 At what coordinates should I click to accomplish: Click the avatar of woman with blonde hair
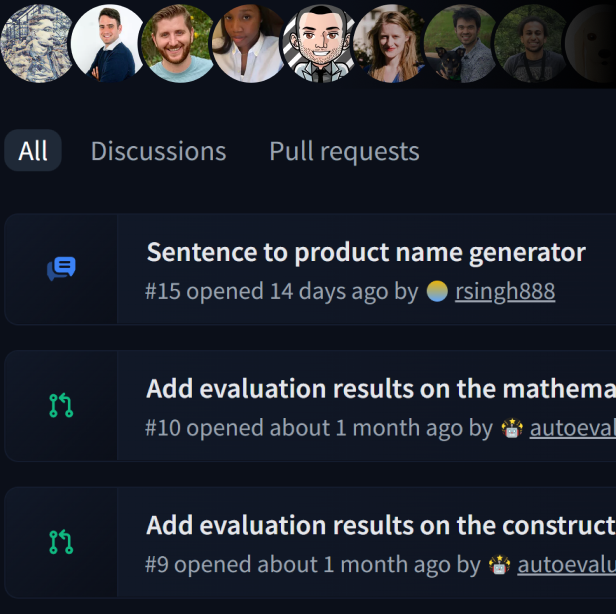[x=389, y=43]
